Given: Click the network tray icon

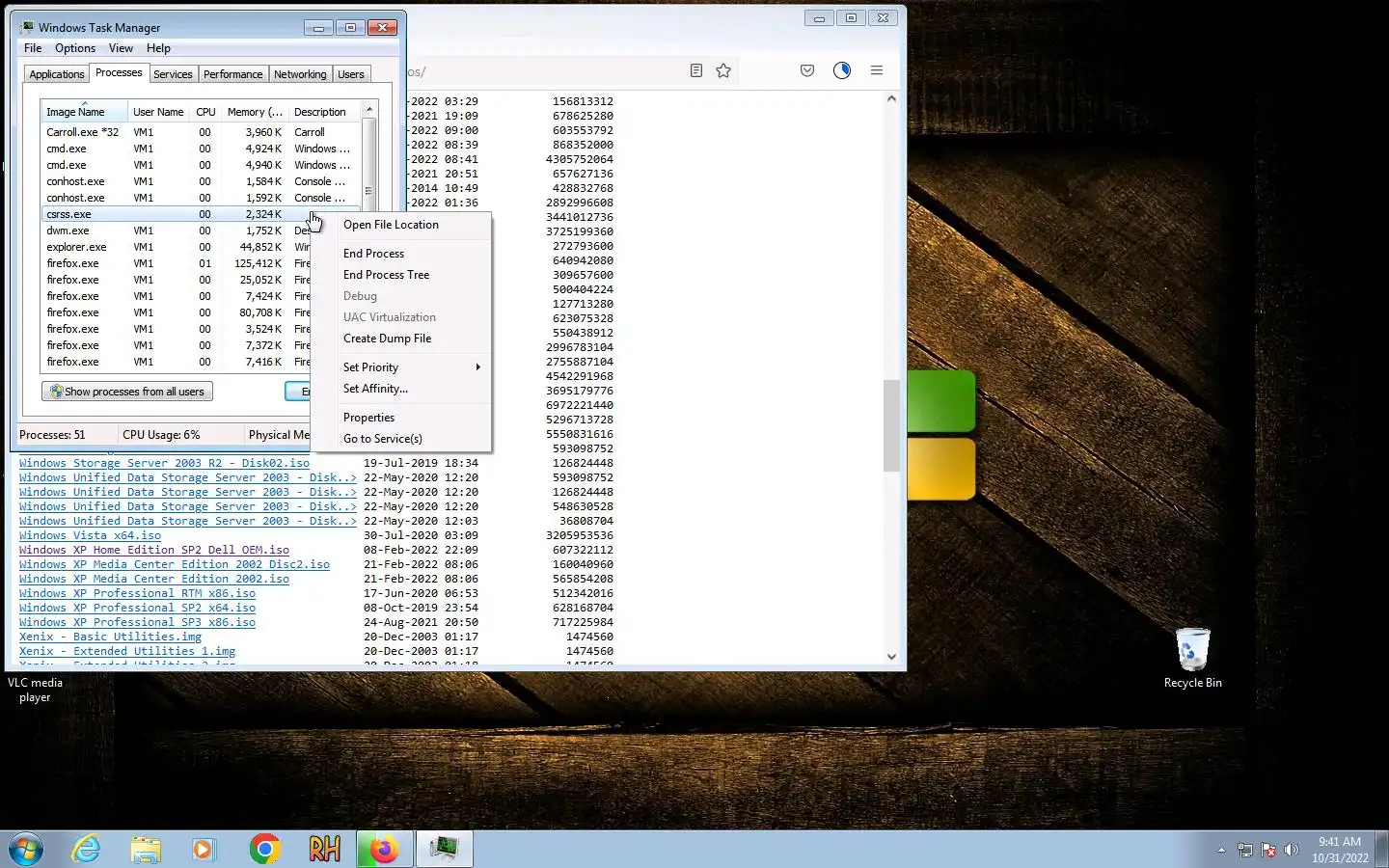Looking at the screenshot, I should tap(1245, 850).
